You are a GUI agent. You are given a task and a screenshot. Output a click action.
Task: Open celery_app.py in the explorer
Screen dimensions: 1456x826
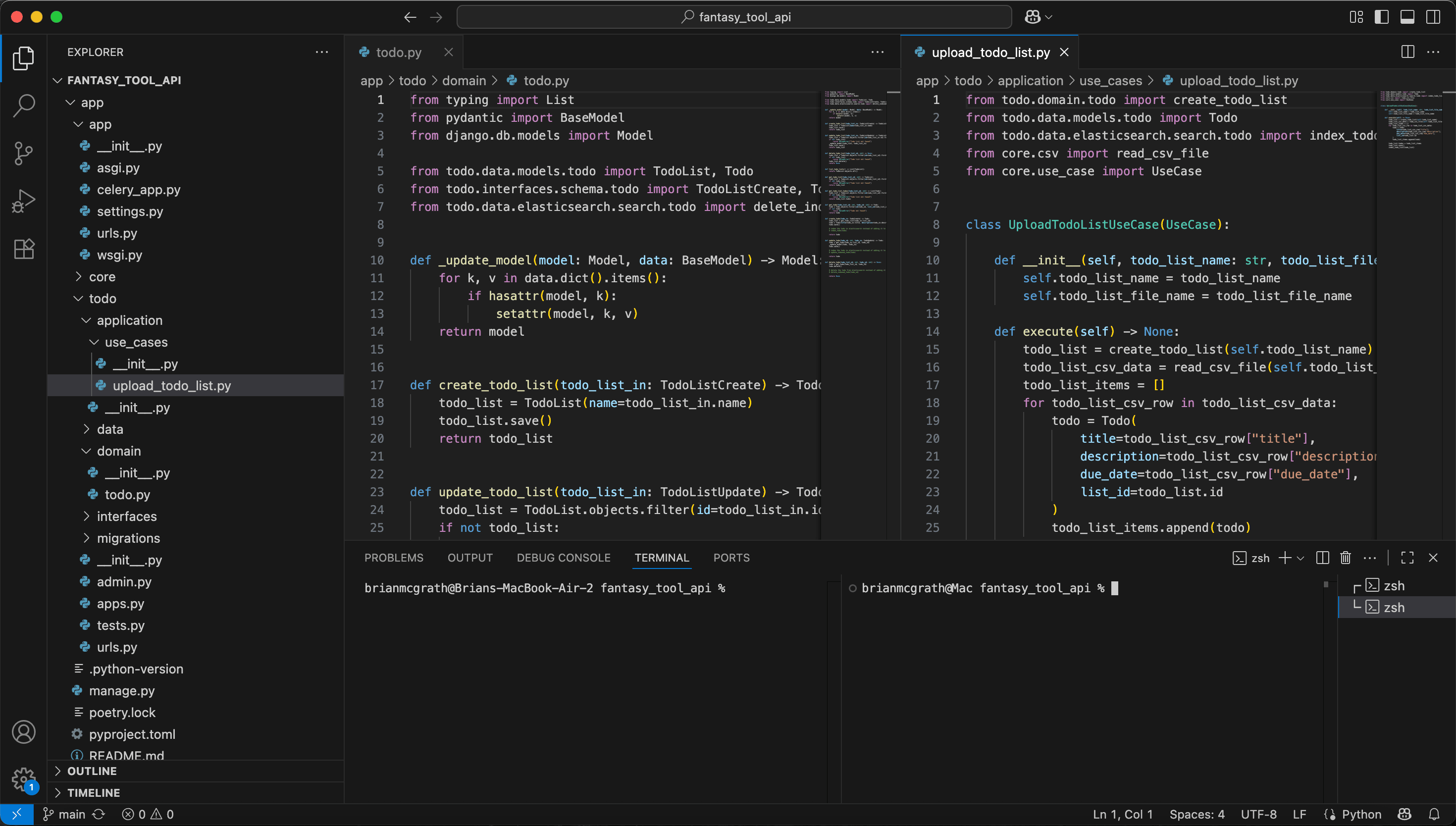pos(196,190)
